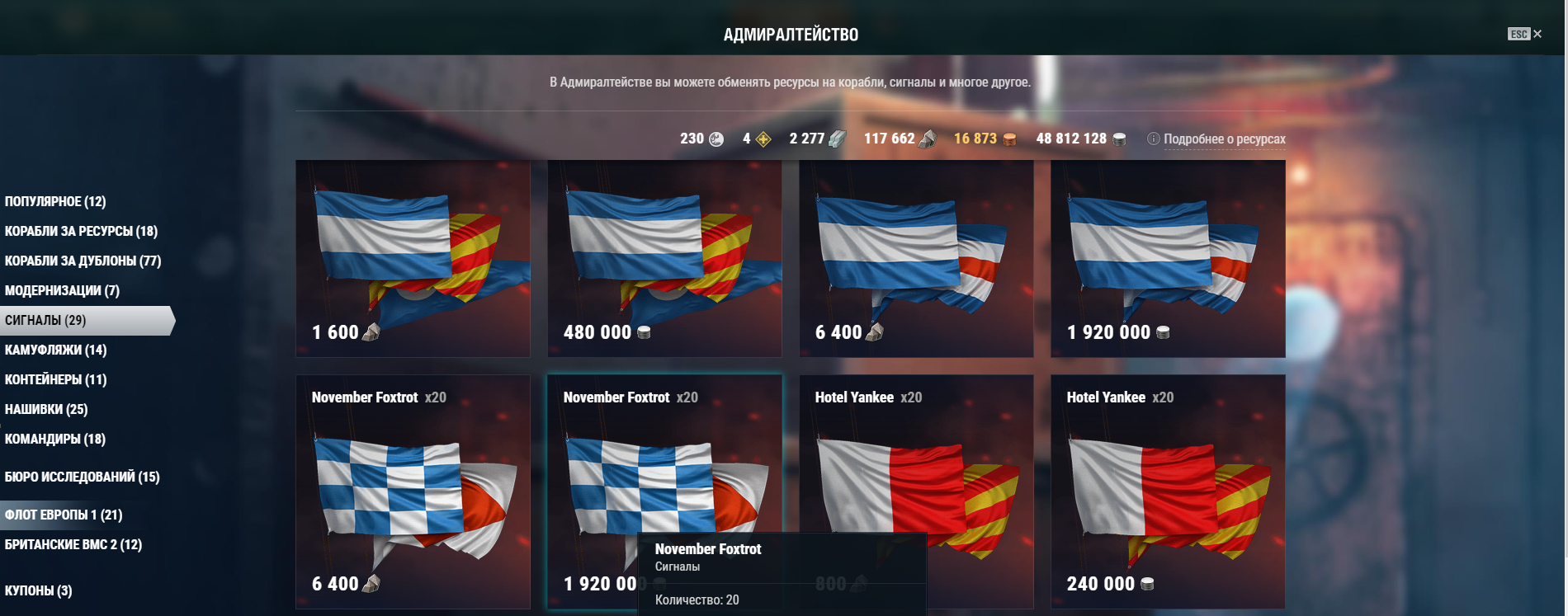This screenshot has height=616, width=1568.
Task: Close Admiralty with the ESC X button
Action: pyautogui.click(x=1525, y=34)
